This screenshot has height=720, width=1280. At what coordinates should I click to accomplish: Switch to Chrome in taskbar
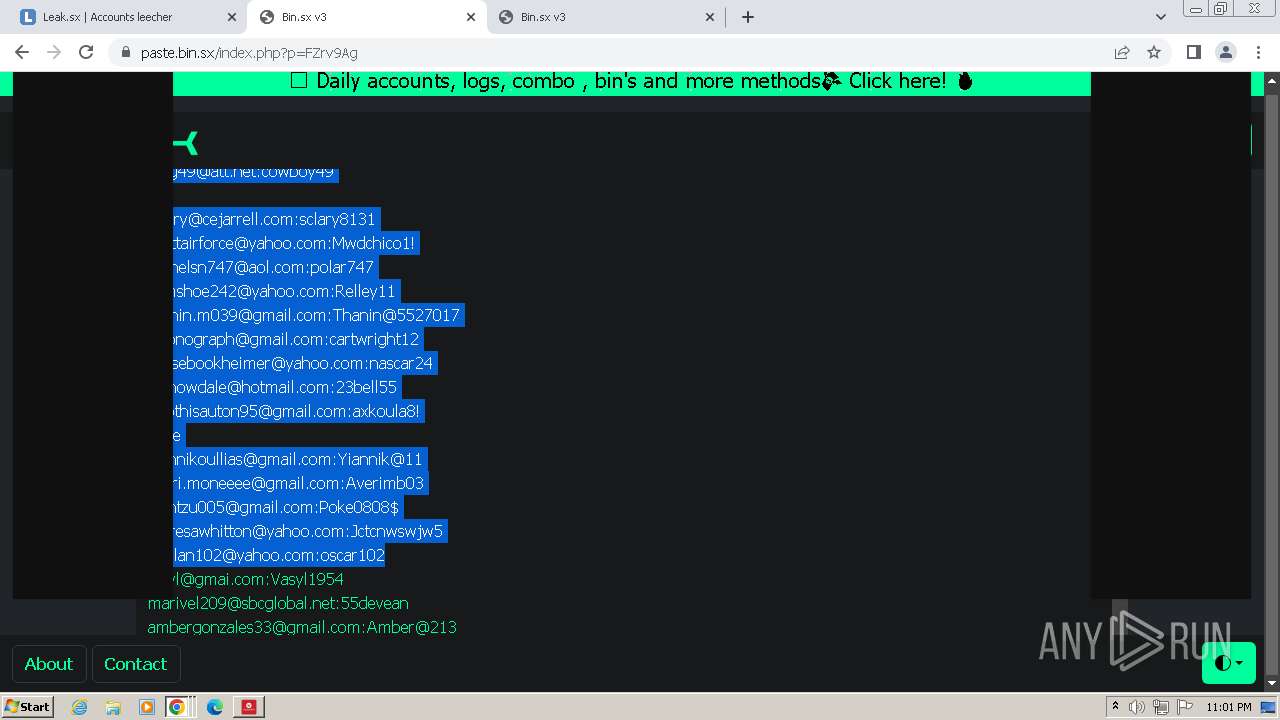pos(177,707)
